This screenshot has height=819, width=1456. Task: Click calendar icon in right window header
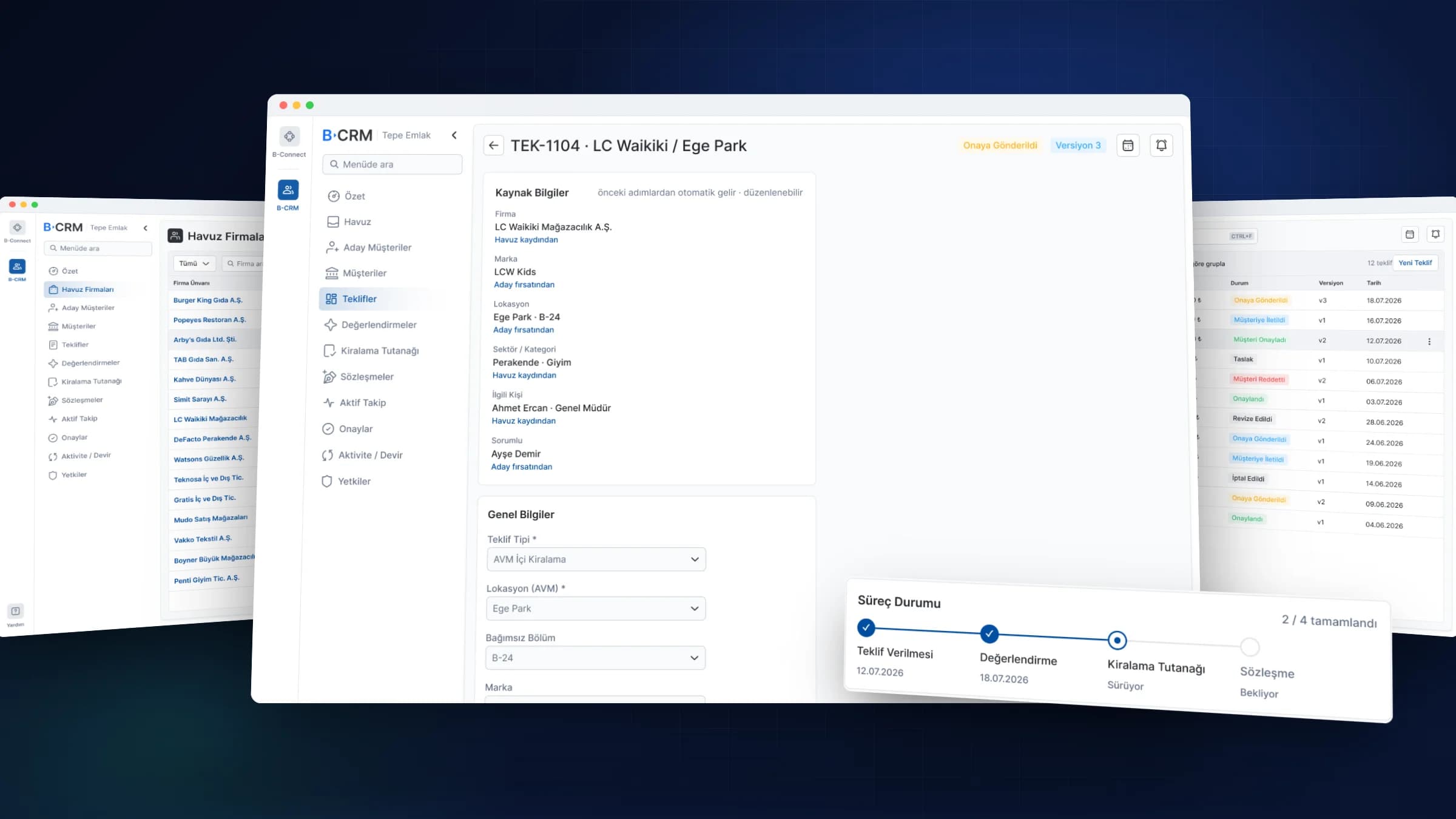[1410, 234]
